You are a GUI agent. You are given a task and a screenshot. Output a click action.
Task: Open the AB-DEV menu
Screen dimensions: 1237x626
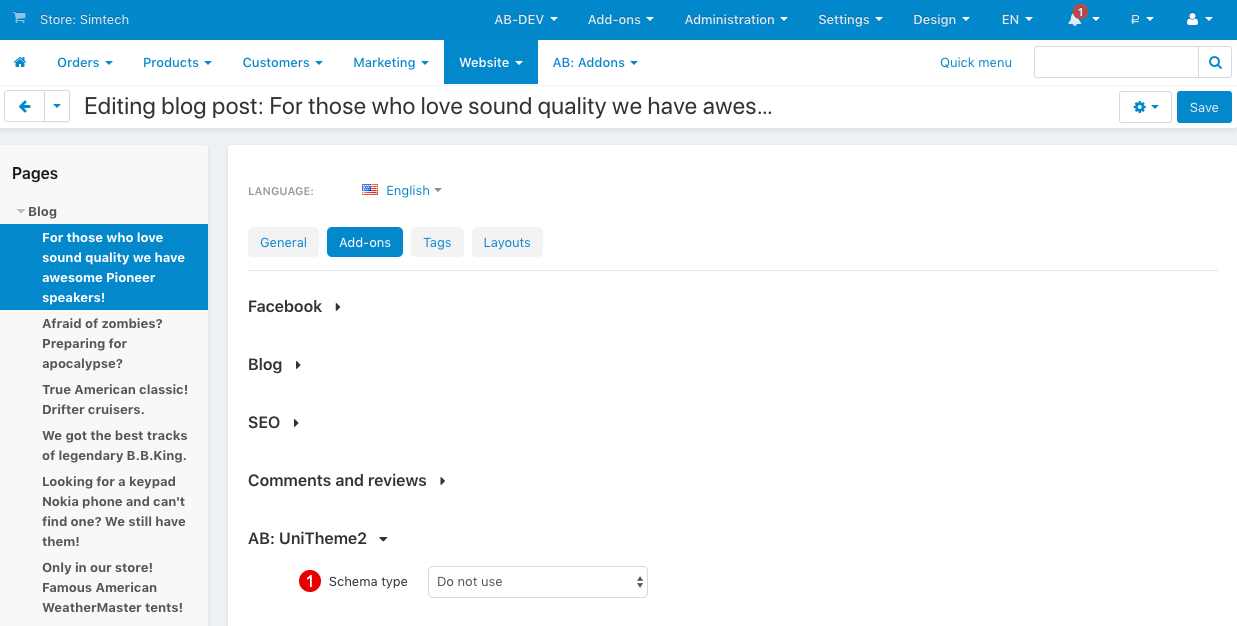click(526, 19)
